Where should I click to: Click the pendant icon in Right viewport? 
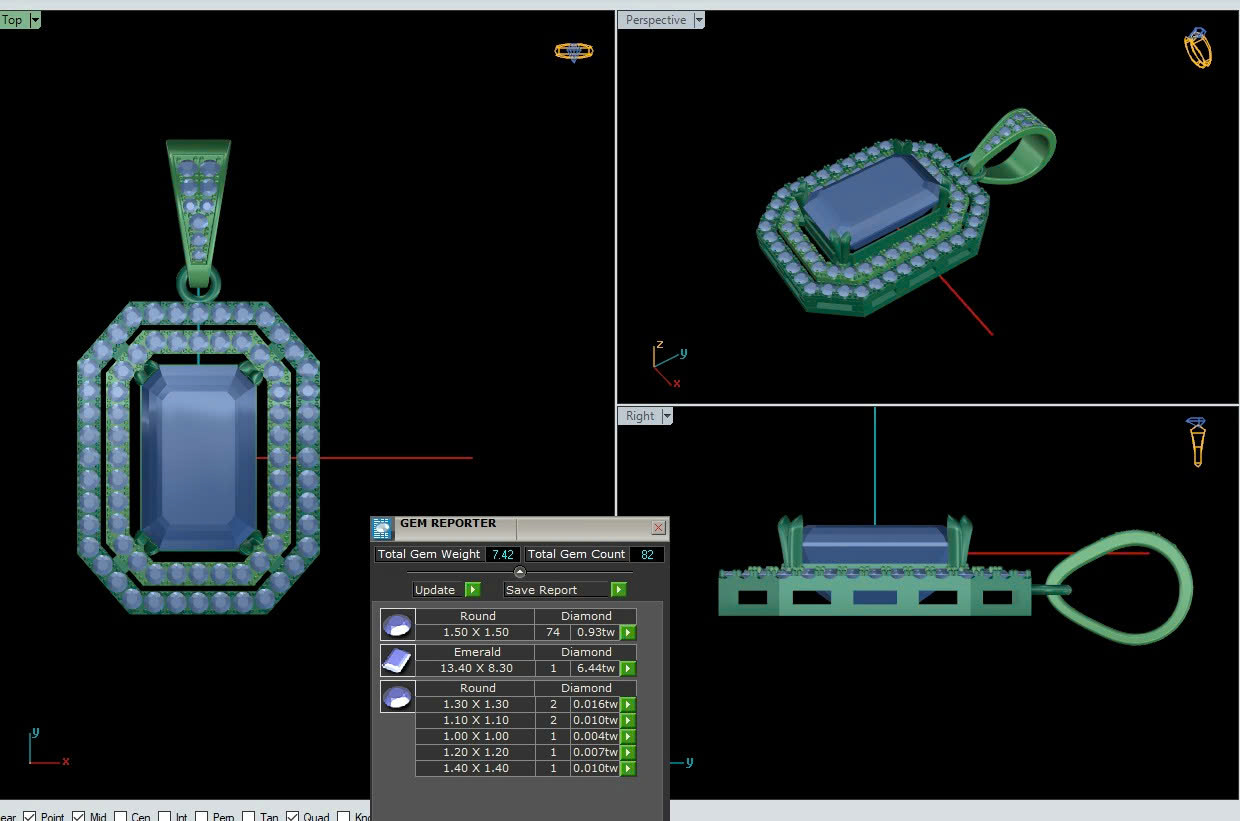1196,442
